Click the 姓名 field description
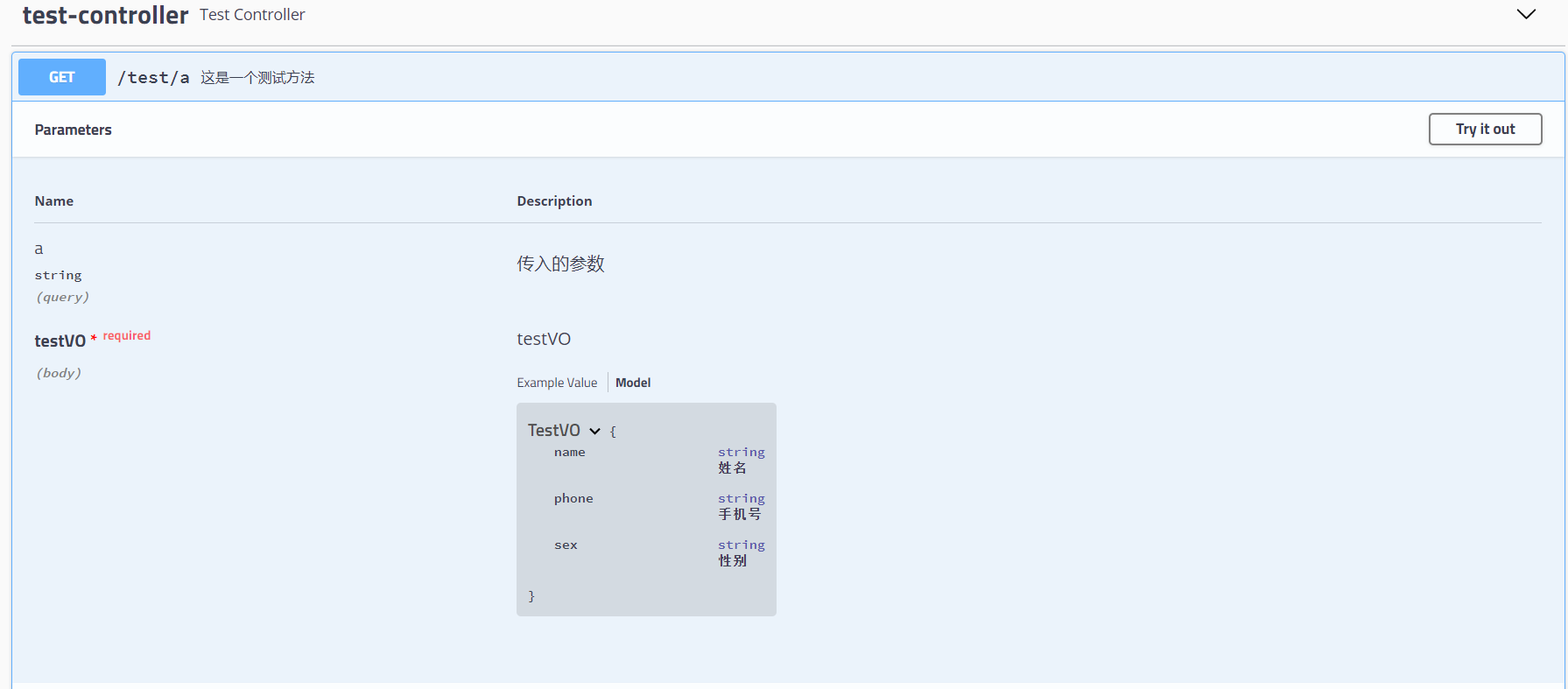The width and height of the screenshot is (1568, 689). 733,468
